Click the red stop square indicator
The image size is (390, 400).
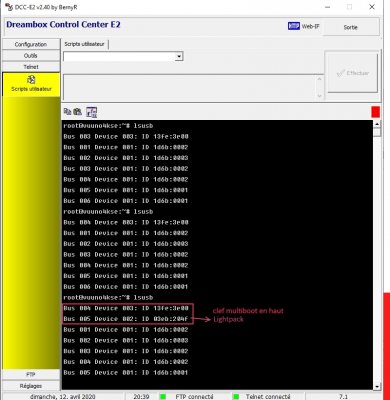[376, 112]
